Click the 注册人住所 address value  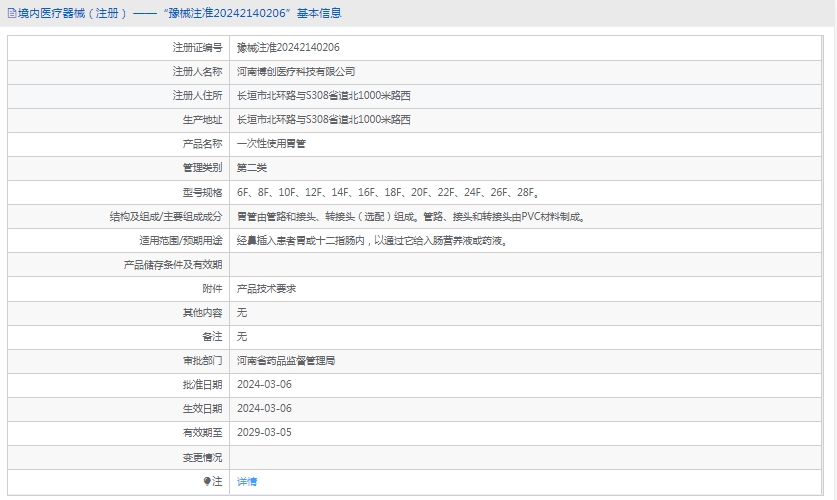tap(323, 96)
